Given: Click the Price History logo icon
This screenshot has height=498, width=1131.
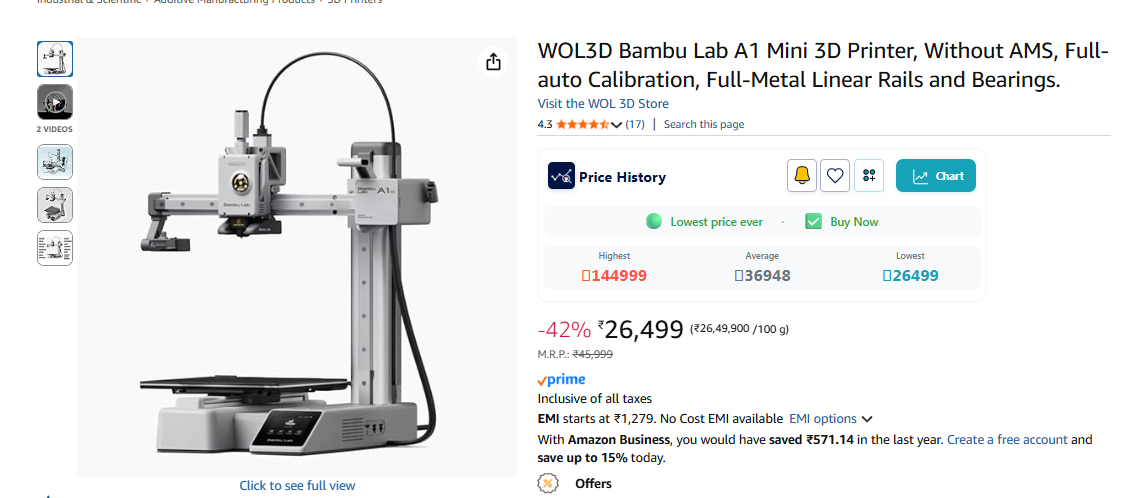Looking at the screenshot, I should pyautogui.click(x=561, y=176).
